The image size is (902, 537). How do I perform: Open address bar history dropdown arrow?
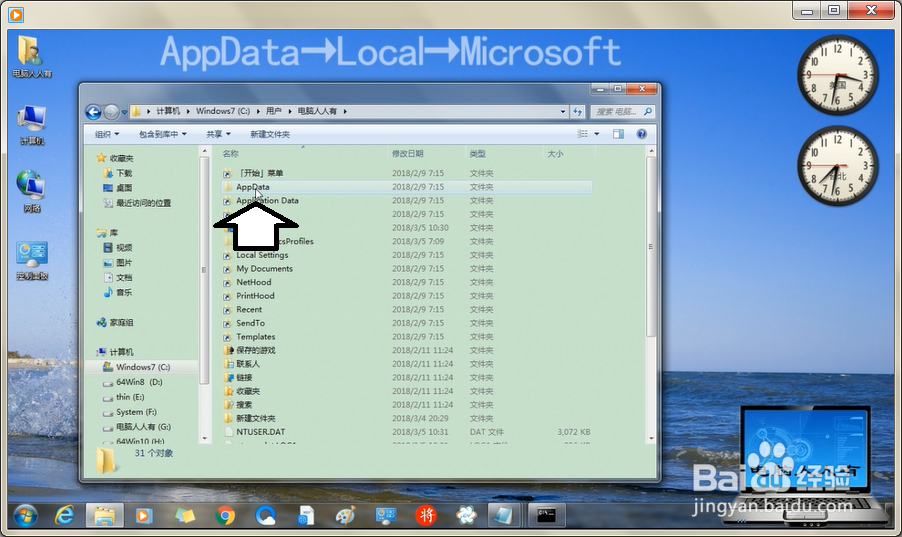(x=563, y=112)
